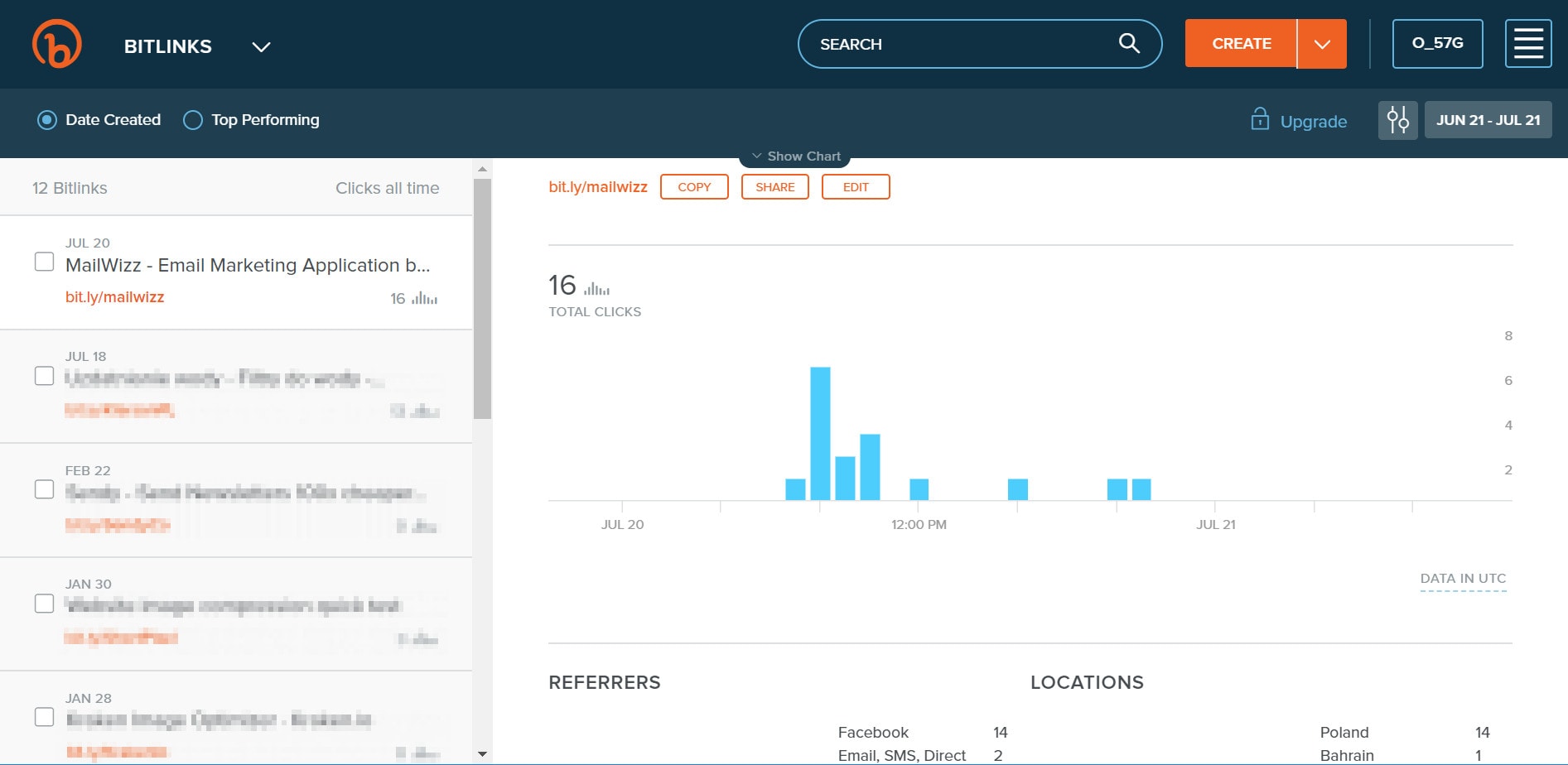The image size is (1568, 765).
Task: Select Top Performing radio button
Action: pos(192,120)
